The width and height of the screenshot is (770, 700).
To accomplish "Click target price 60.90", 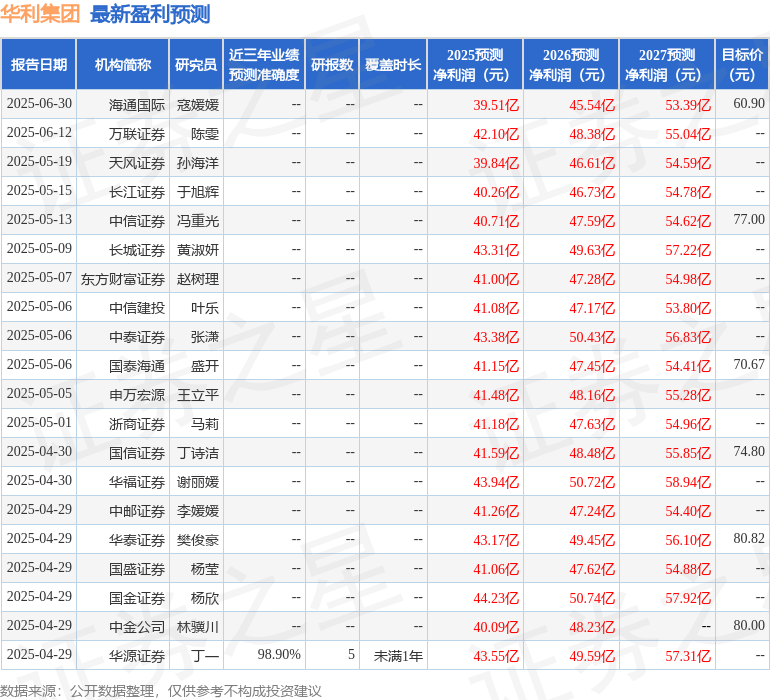I will point(749,104).
